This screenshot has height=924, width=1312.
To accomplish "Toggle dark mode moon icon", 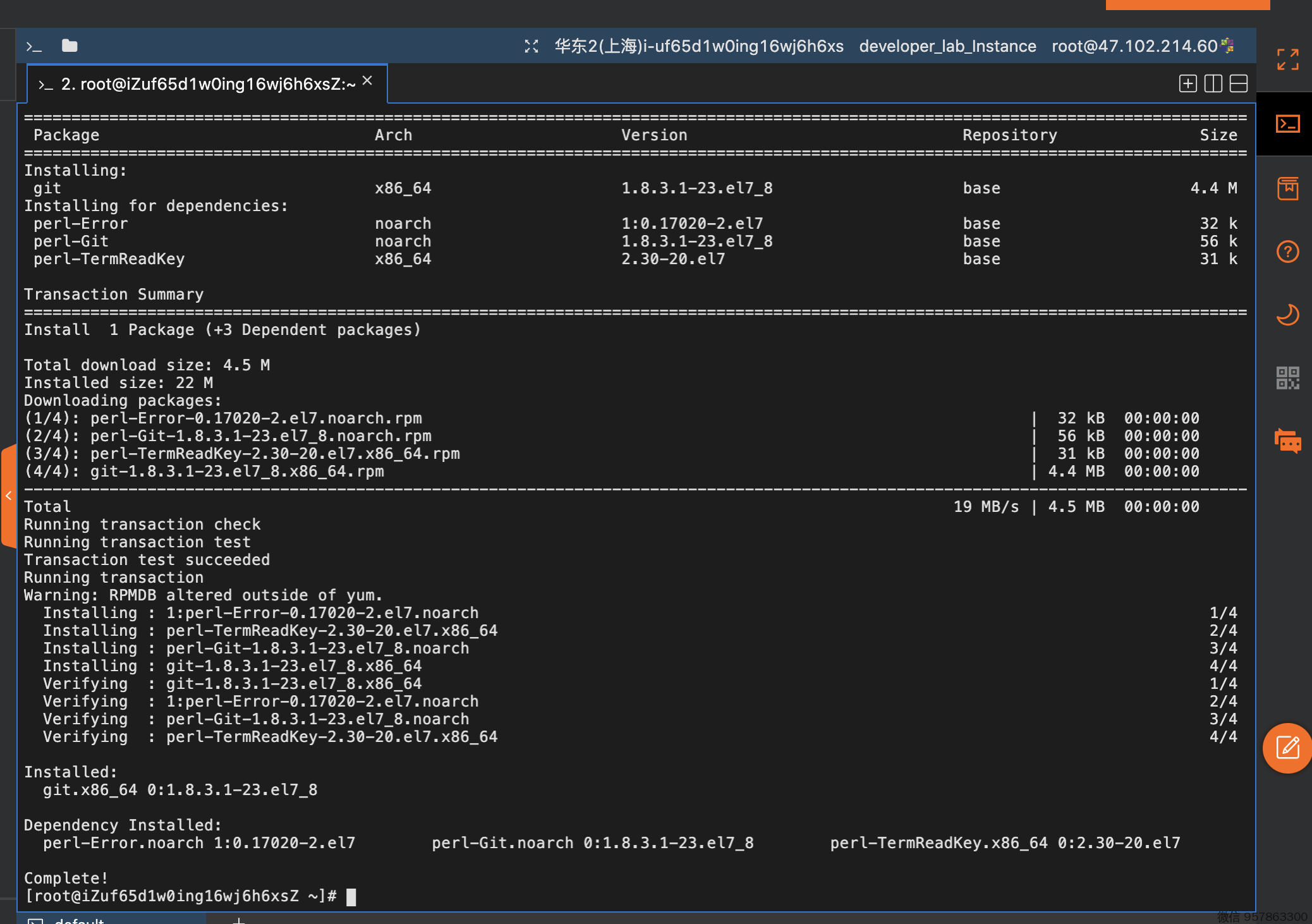I will pyautogui.click(x=1287, y=315).
